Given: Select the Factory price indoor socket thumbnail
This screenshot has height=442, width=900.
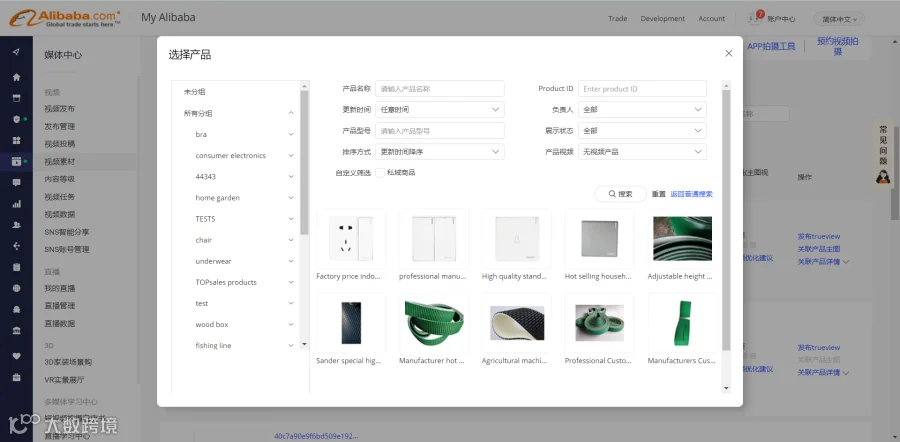Looking at the screenshot, I should [351, 238].
